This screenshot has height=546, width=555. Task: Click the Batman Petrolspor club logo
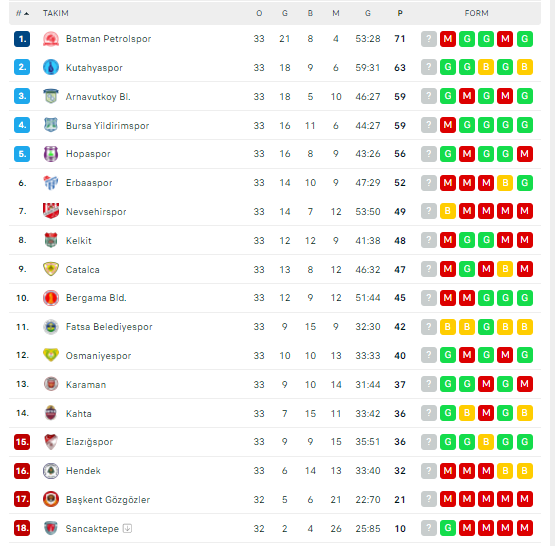click(51, 39)
